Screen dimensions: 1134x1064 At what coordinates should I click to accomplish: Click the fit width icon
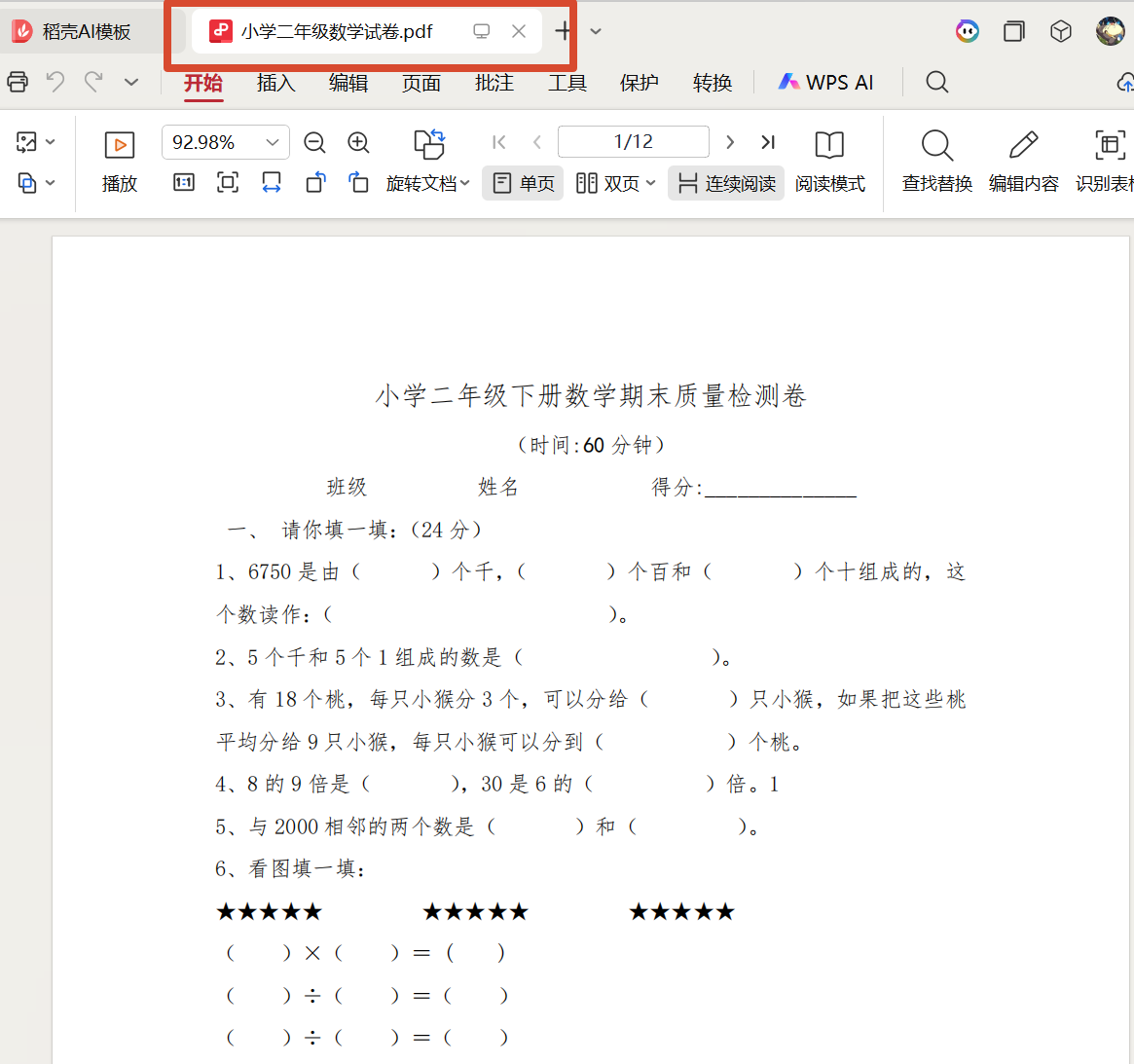(272, 182)
